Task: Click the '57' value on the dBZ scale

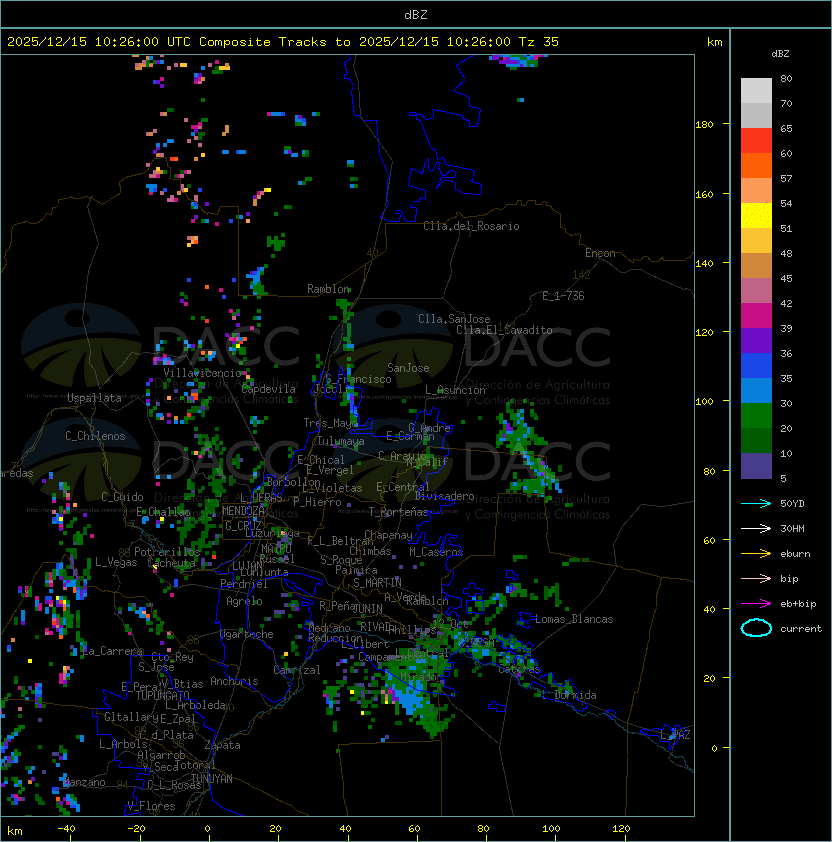Action: point(786,178)
